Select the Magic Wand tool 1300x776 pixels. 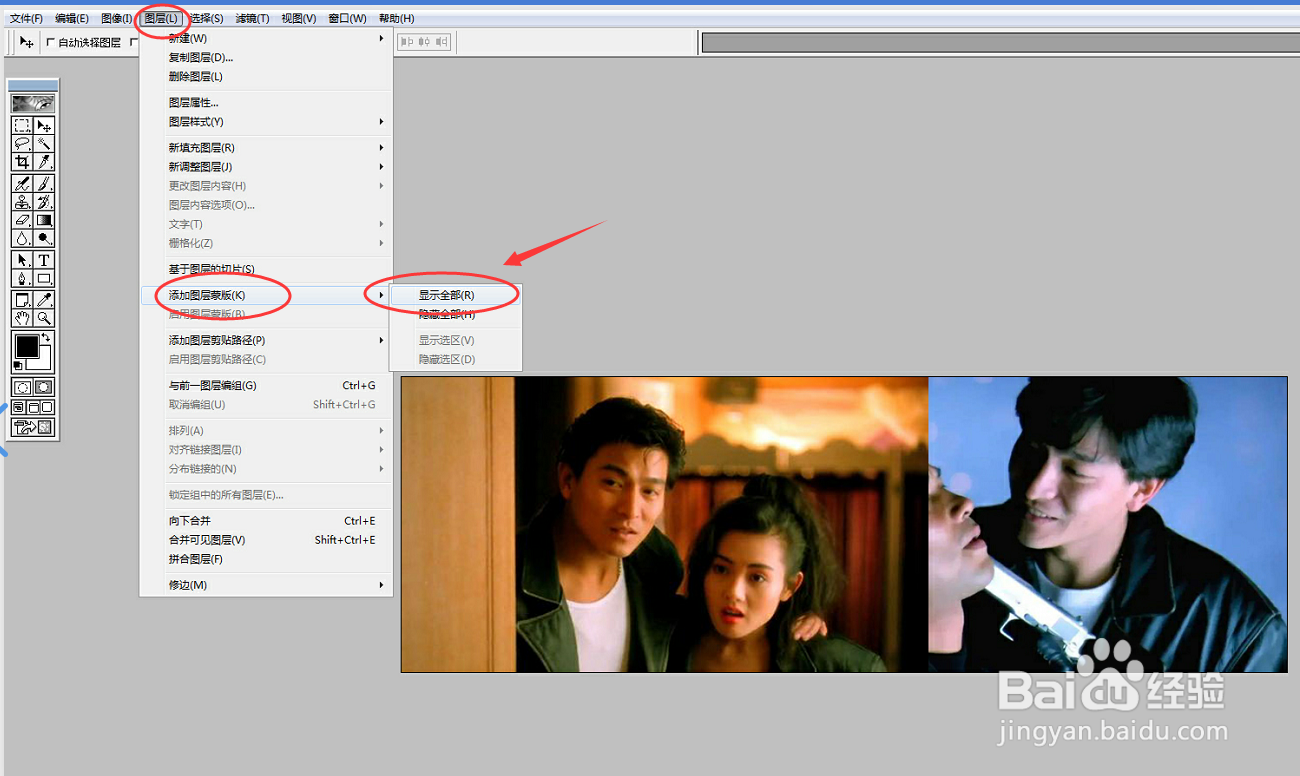44,144
